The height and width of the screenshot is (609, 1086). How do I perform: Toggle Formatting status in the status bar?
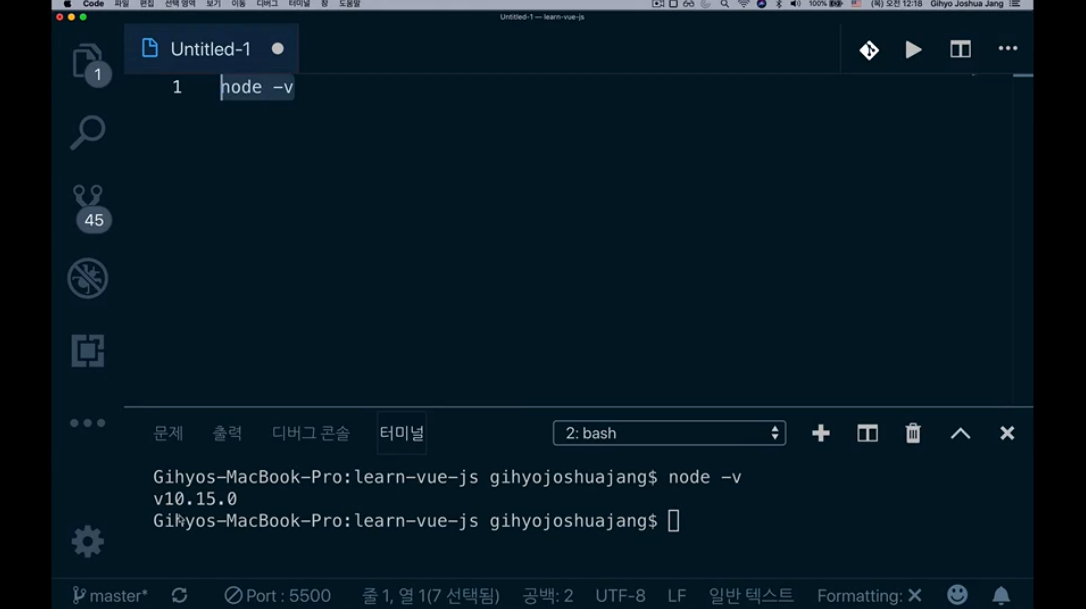868,596
